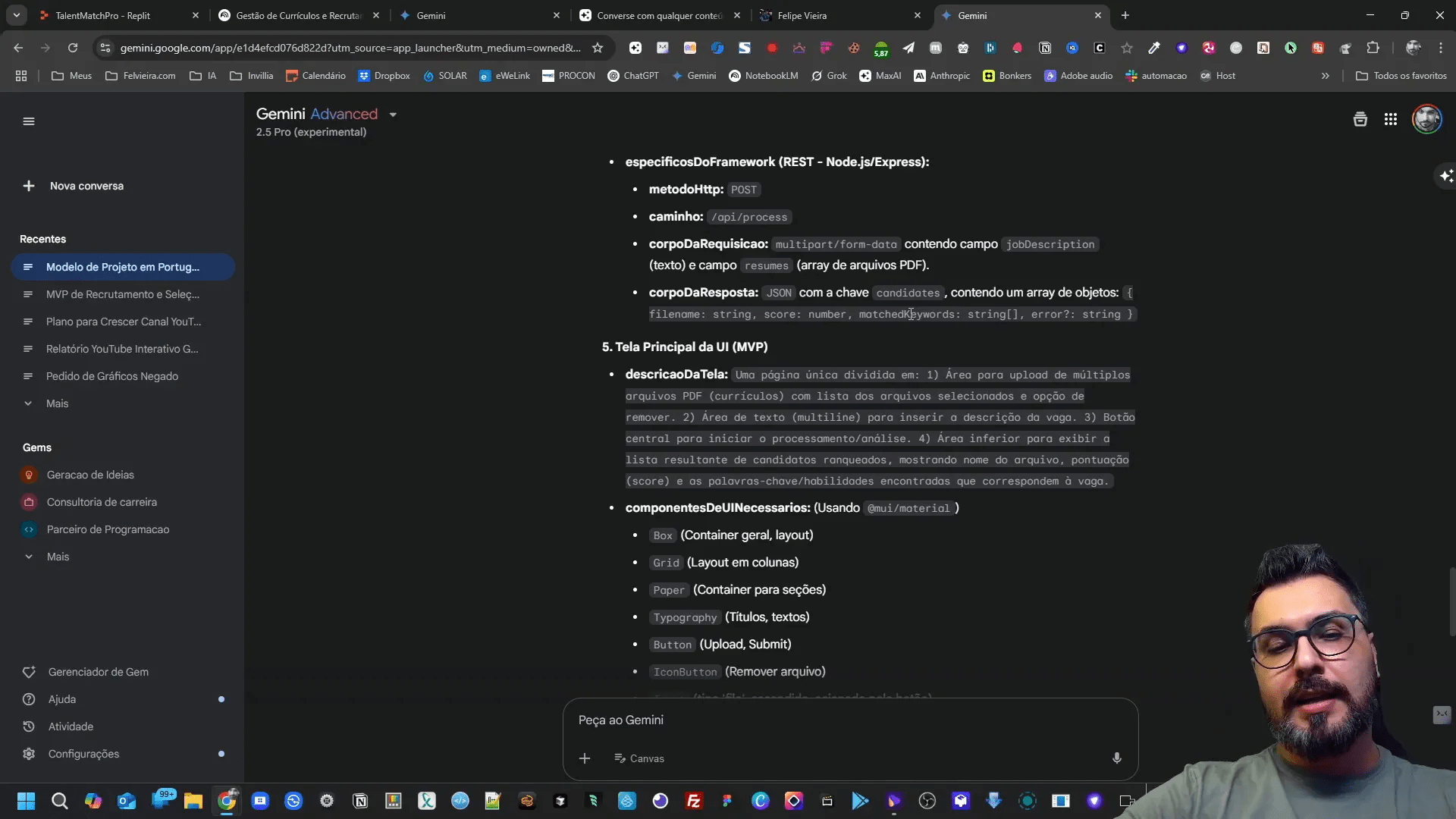Viewport: 1456px width, 819px height.
Task: Open Todos os favoritos folder
Action: 1401,76
